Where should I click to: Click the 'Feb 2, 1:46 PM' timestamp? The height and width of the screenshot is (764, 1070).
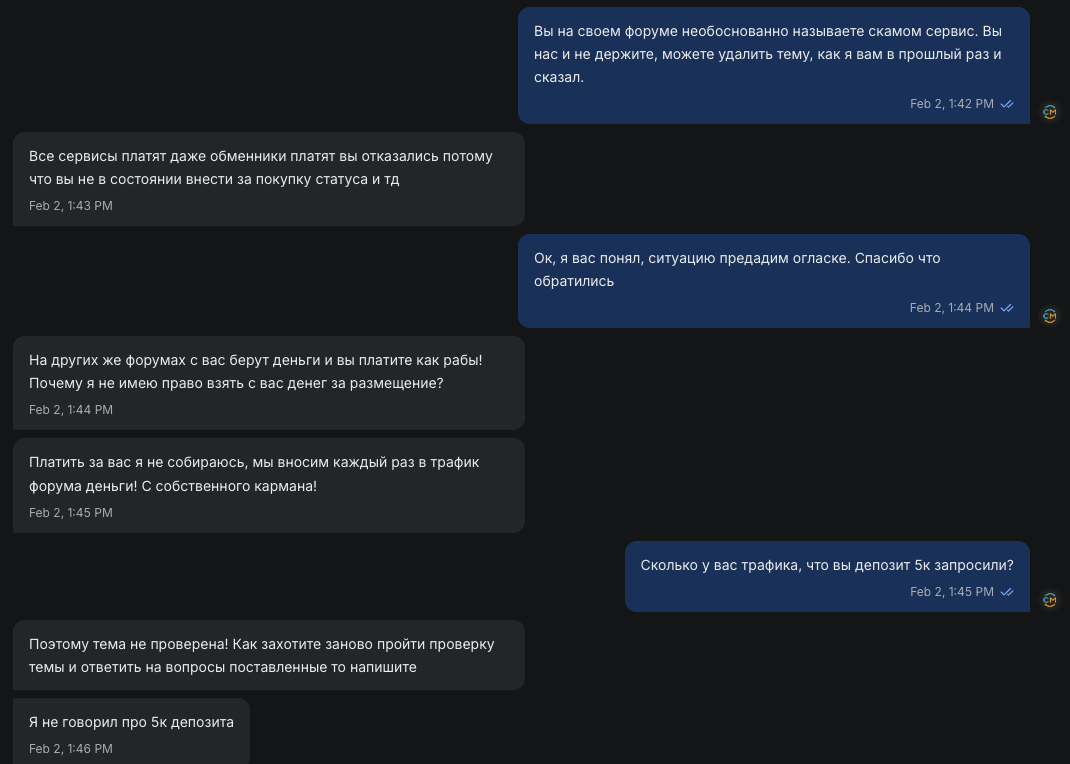coord(71,749)
